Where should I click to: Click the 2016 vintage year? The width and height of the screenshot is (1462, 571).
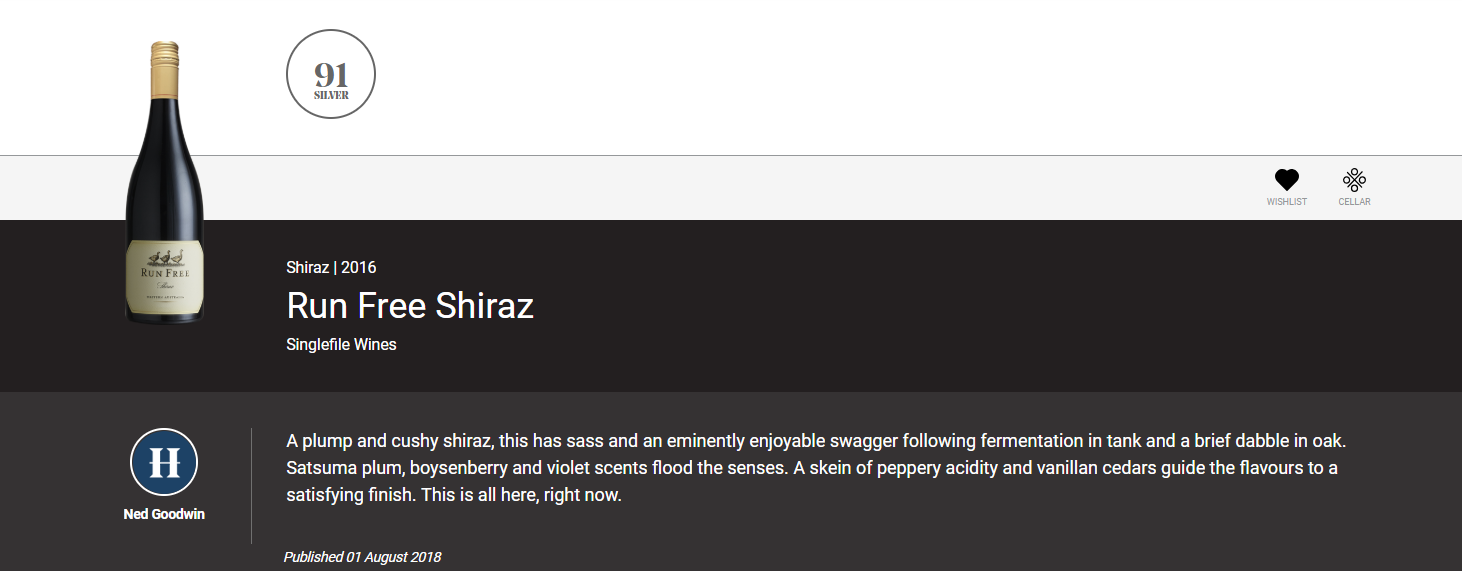point(359,267)
